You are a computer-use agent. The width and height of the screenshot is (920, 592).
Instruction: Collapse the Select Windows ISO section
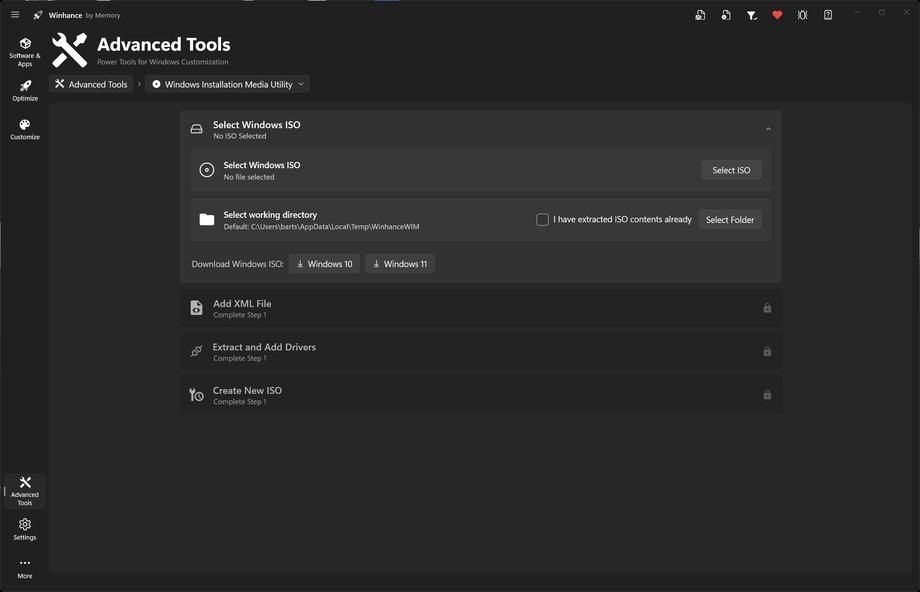[768, 129]
